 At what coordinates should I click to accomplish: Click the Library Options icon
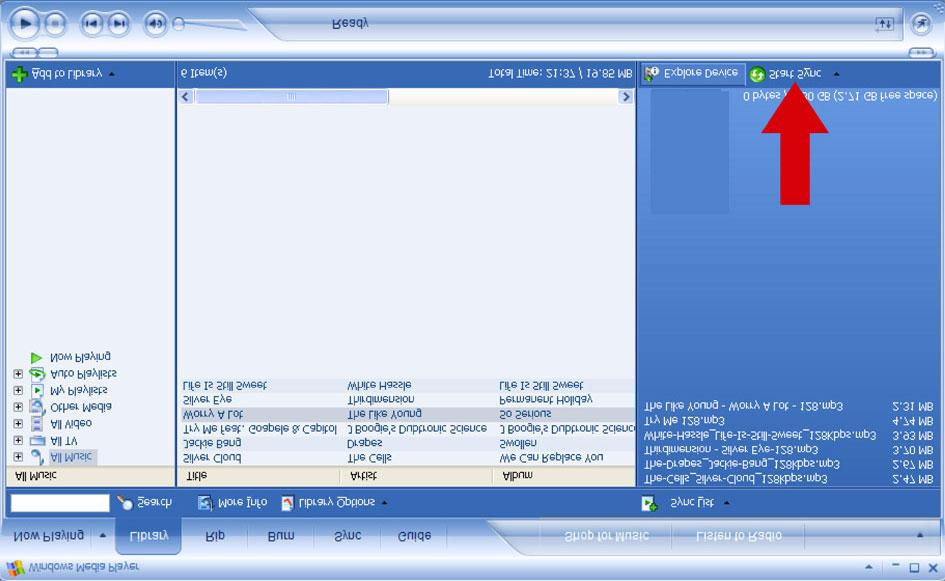(x=287, y=503)
